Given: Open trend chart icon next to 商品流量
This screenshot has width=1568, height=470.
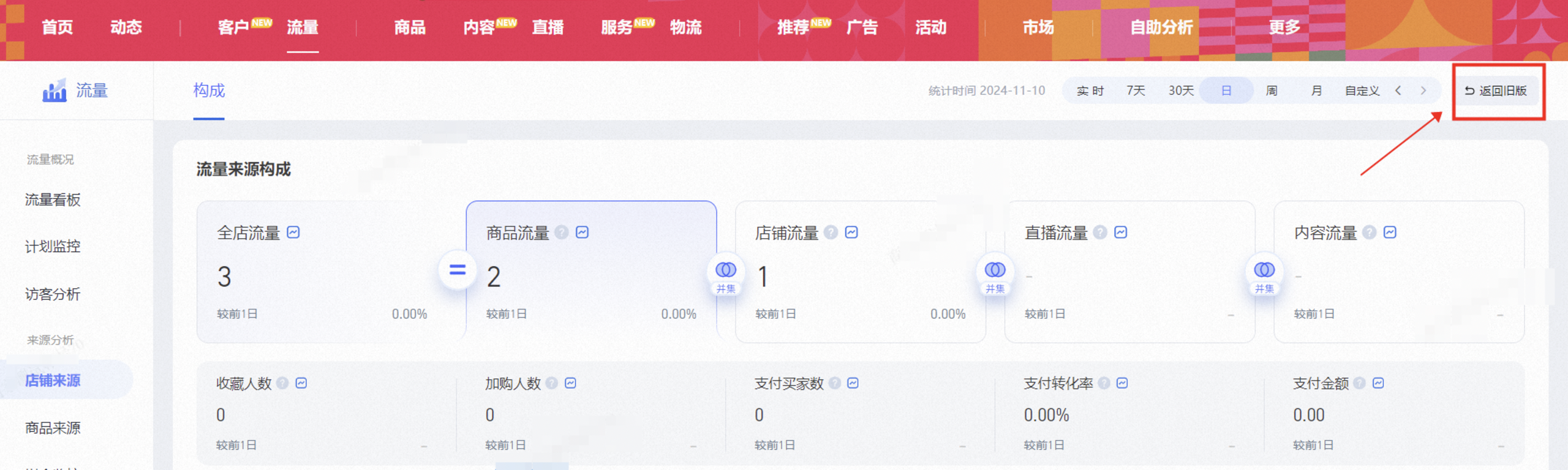Looking at the screenshot, I should (582, 233).
